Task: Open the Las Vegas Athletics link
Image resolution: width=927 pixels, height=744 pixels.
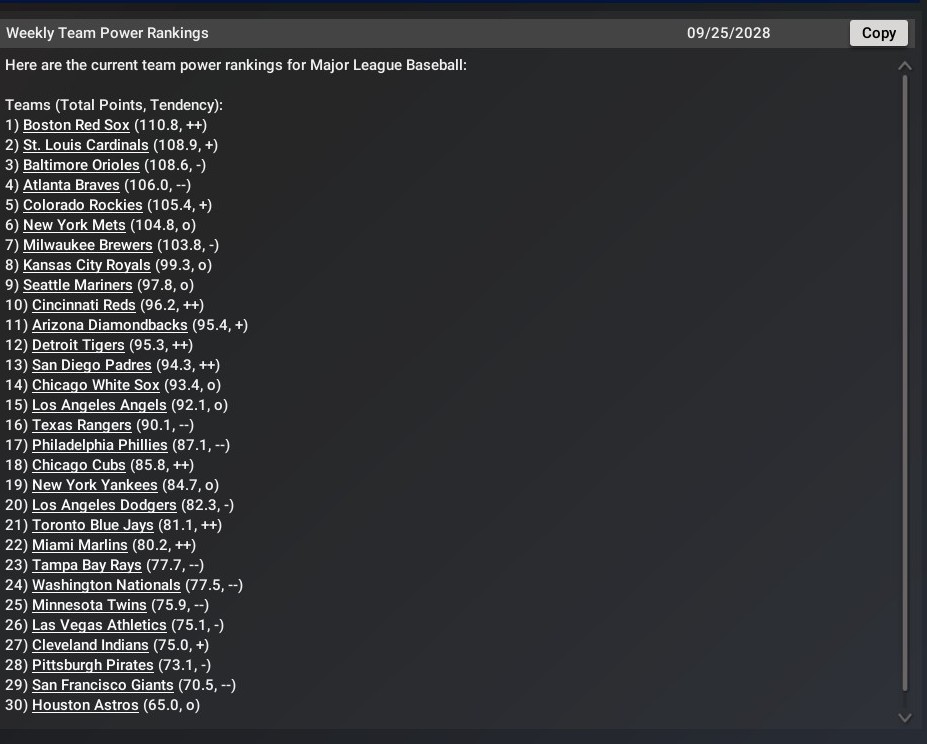Action: click(99, 626)
